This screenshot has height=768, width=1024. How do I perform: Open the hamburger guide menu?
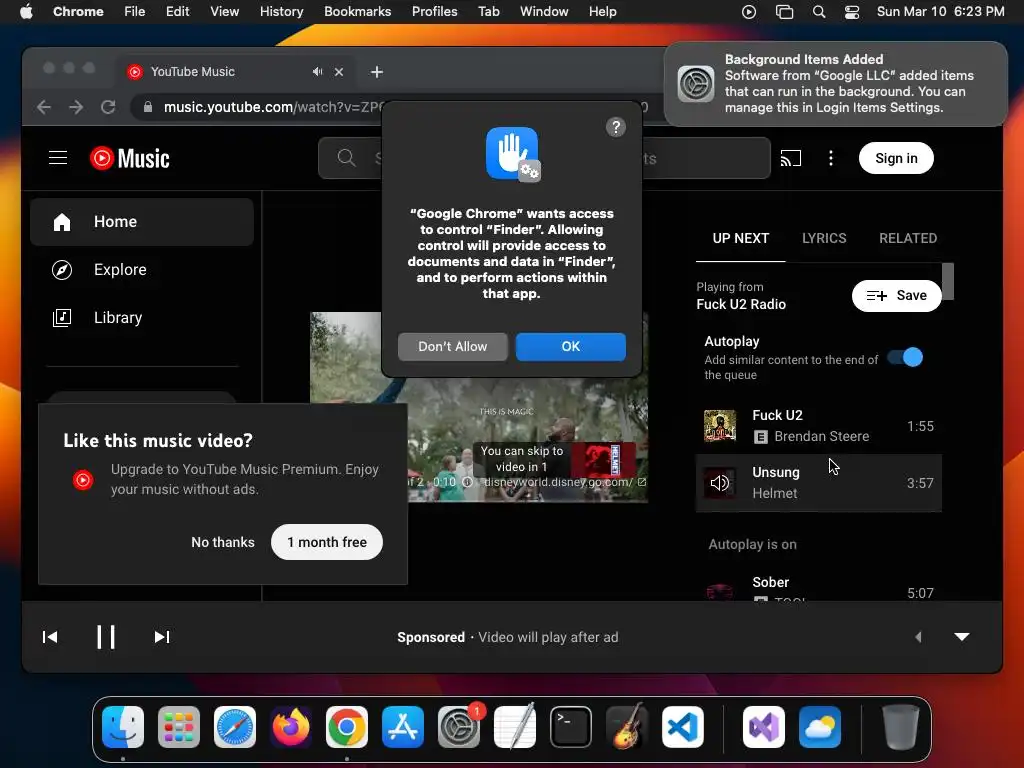(58, 158)
